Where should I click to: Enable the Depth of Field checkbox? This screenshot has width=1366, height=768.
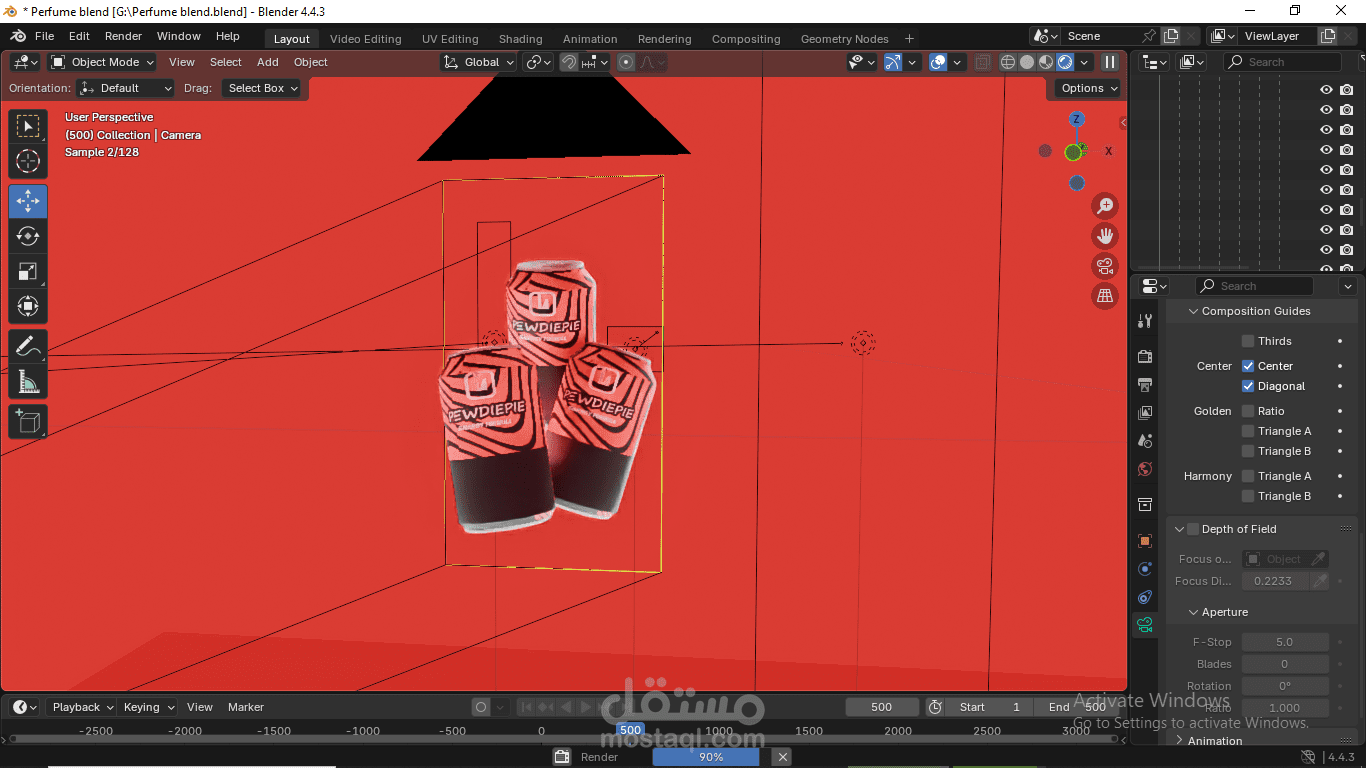[x=1193, y=529]
